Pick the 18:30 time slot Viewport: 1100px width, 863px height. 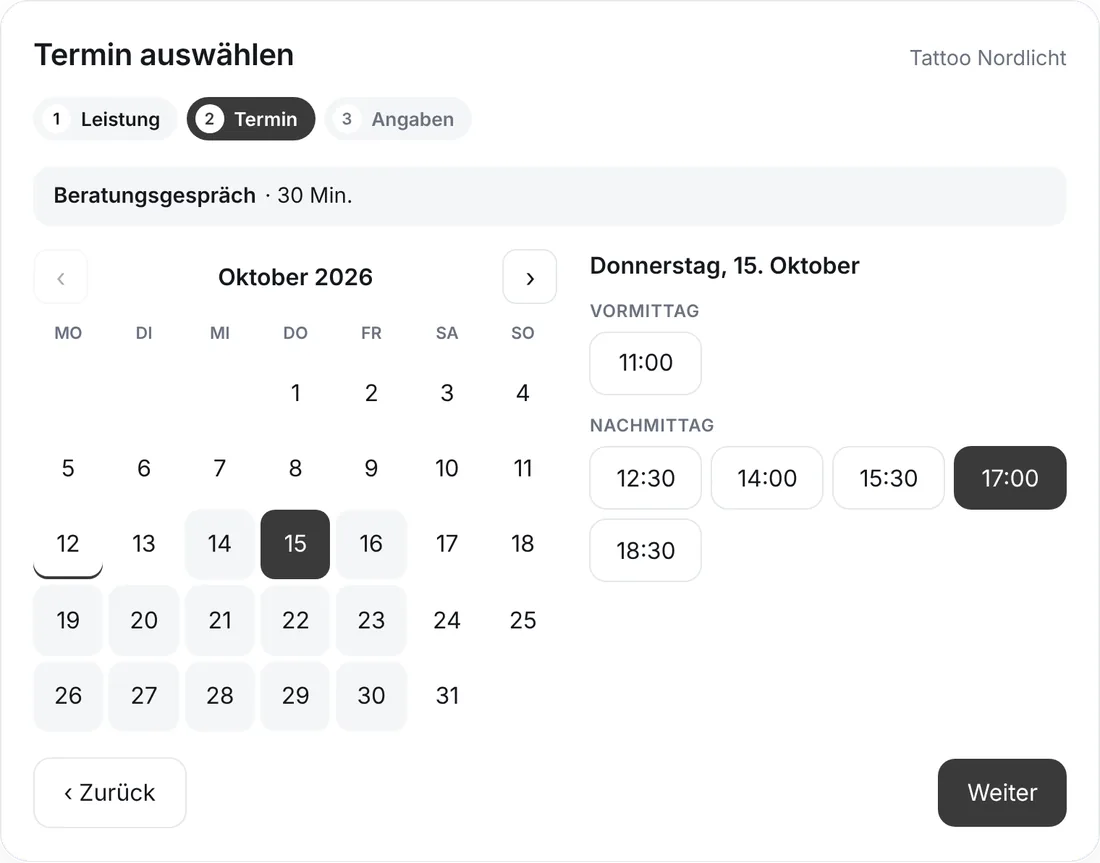pyautogui.click(x=645, y=551)
